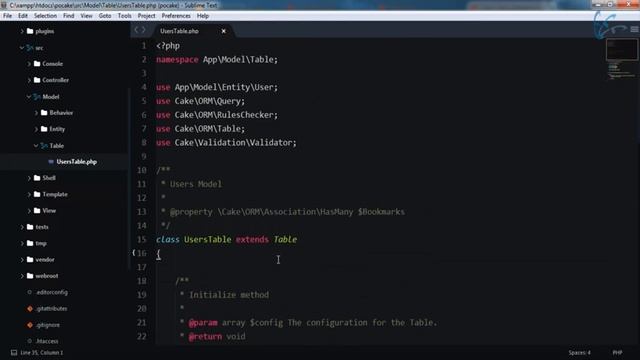This screenshot has width=640, height=360.
Task: Expand the Controller folder arrow
Action: (x=29, y=80)
